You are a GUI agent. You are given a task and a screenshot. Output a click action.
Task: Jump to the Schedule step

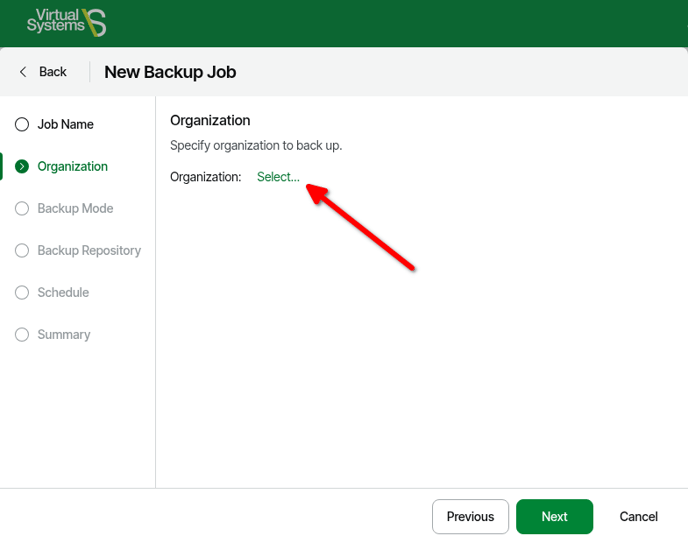(63, 293)
